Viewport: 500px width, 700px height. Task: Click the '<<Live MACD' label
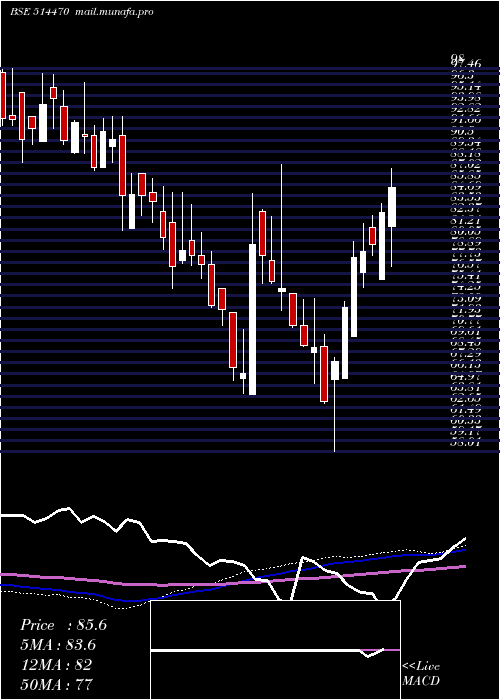tap(421, 674)
